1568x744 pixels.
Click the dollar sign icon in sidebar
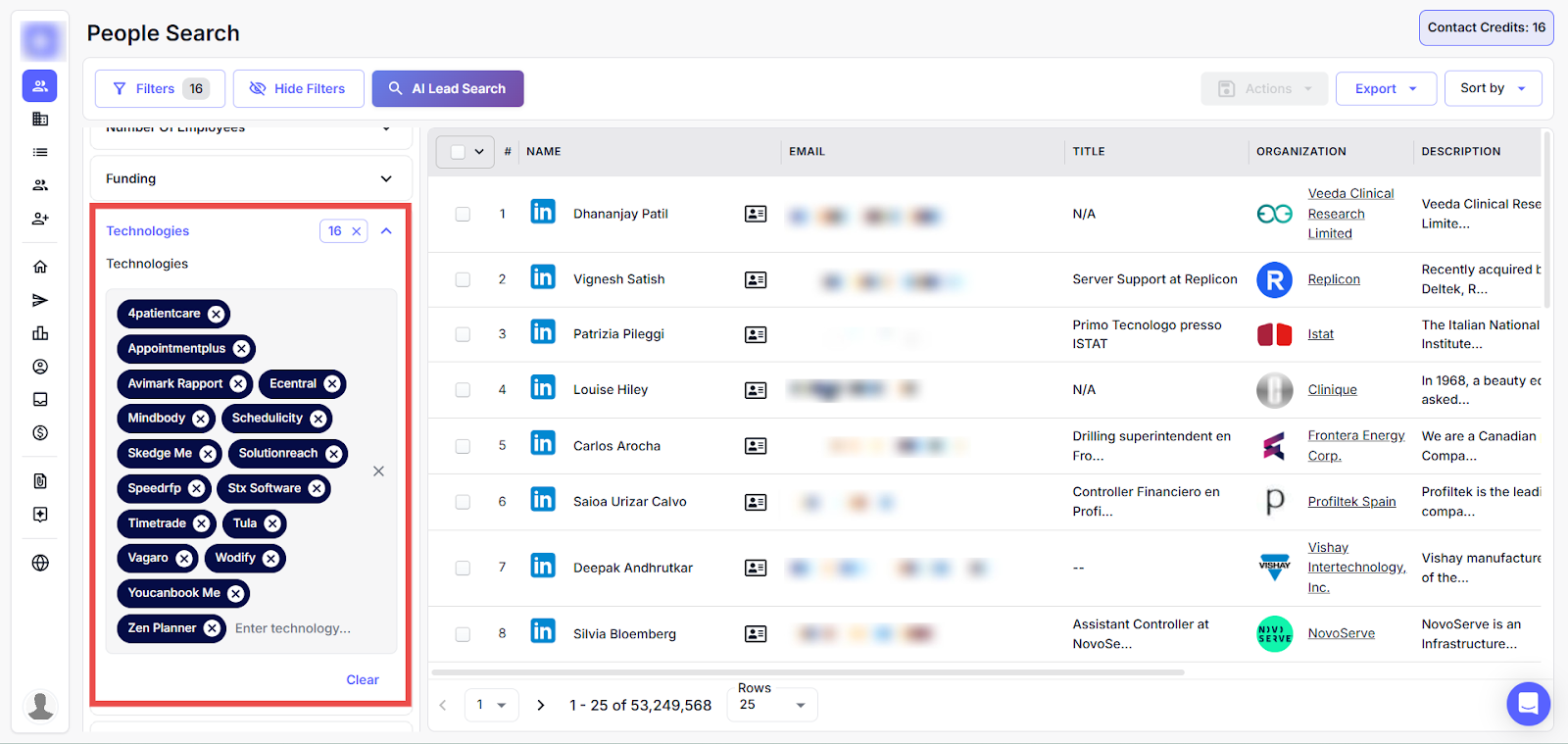tap(40, 432)
